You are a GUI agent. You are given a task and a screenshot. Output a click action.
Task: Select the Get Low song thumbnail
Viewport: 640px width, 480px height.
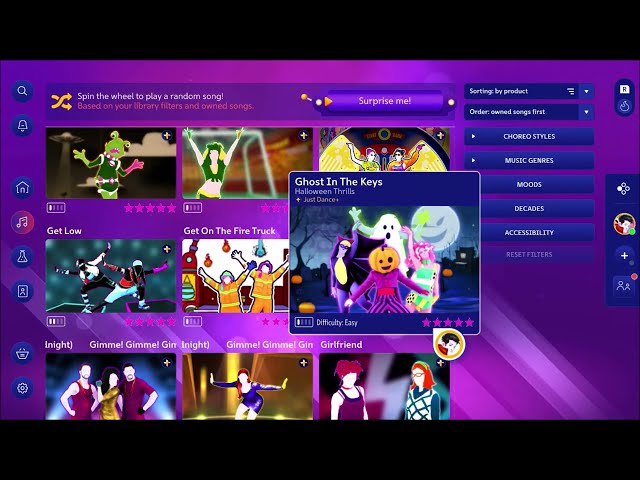coord(111,276)
